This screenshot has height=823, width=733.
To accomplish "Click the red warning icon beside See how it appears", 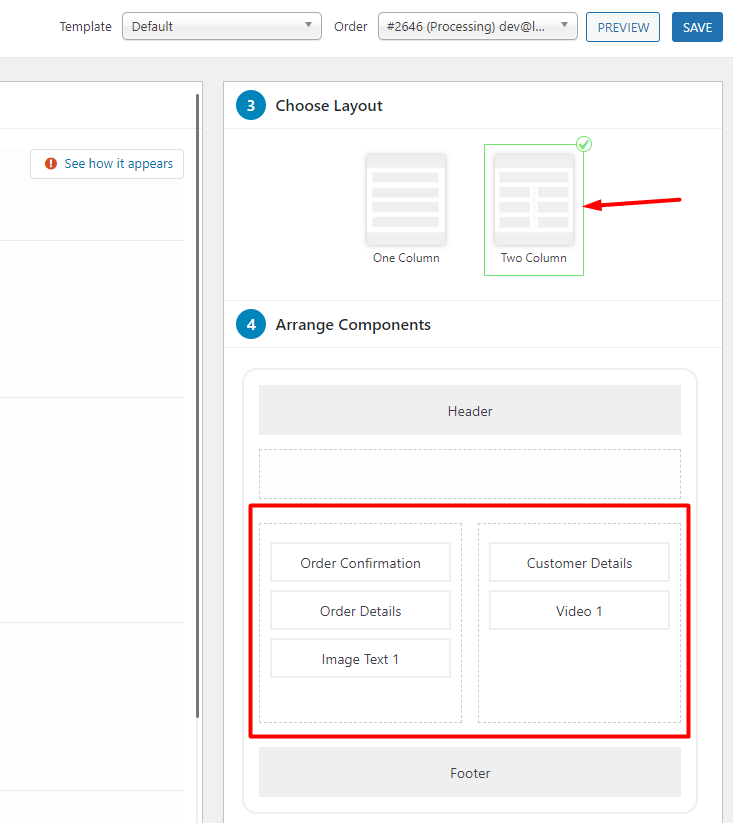I will pyautogui.click(x=51, y=164).
